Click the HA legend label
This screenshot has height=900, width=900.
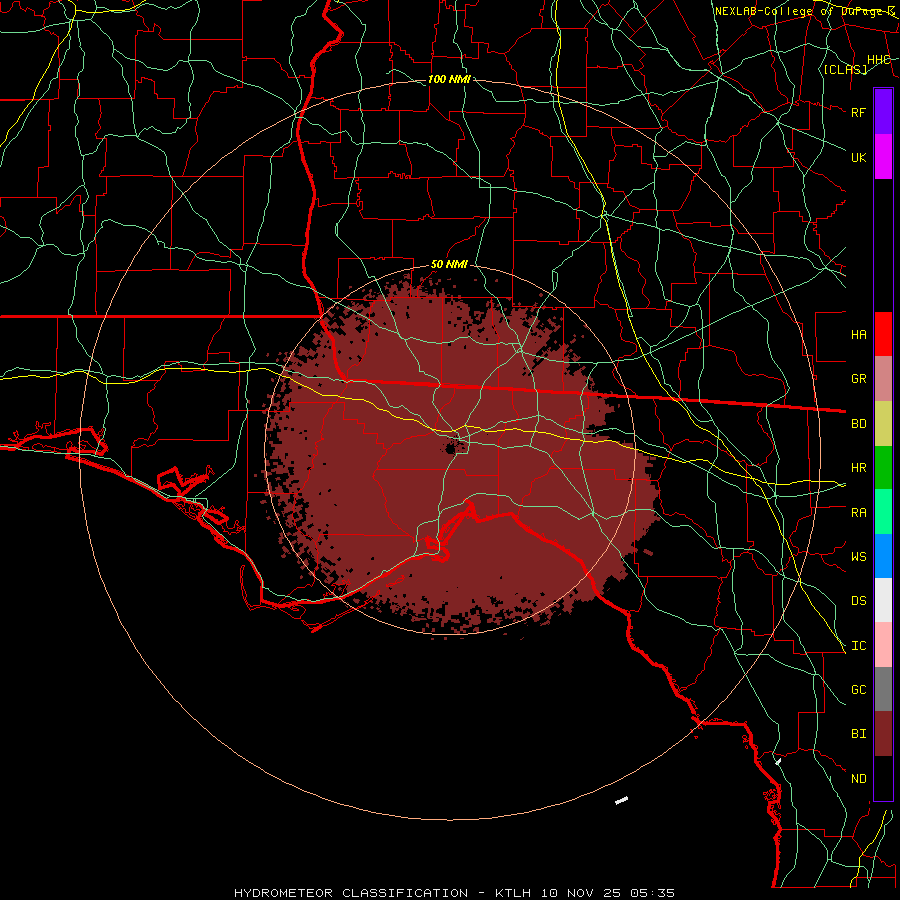point(858,334)
